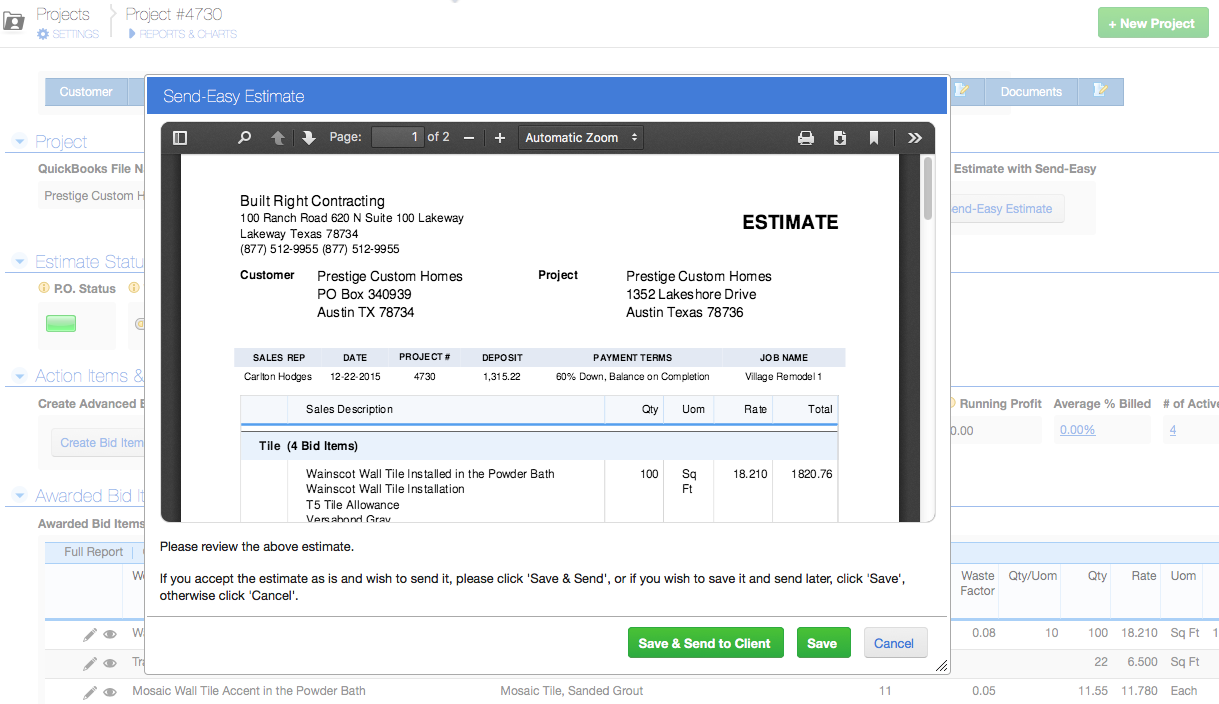Click the Reports & Charts arrow icon
Image resolution: width=1219 pixels, height=704 pixels.
click(x=132, y=34)
